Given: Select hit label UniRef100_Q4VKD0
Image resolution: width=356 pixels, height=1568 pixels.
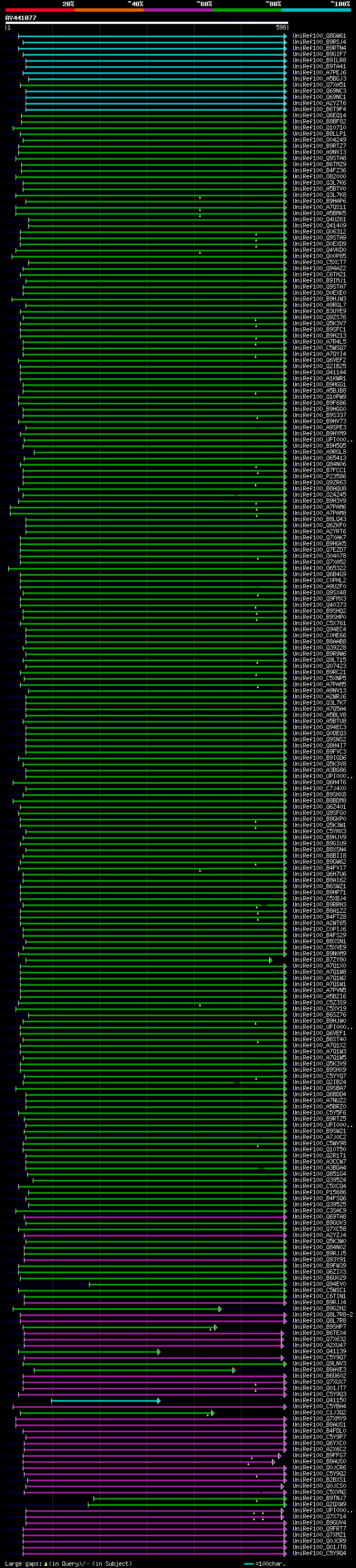Looking at the screenshot, I should (x=319, y=250).
